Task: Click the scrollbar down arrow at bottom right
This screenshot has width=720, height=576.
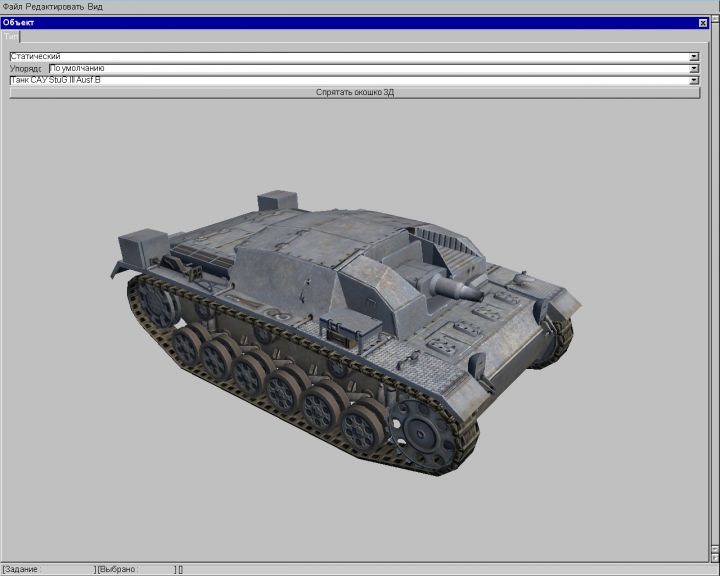Action: pyautogui.click(x=714, y=557)
